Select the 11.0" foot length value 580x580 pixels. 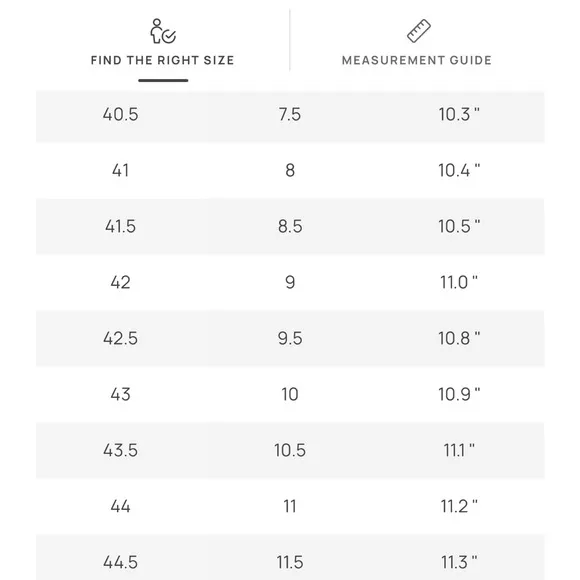click(x=459, y=283)
